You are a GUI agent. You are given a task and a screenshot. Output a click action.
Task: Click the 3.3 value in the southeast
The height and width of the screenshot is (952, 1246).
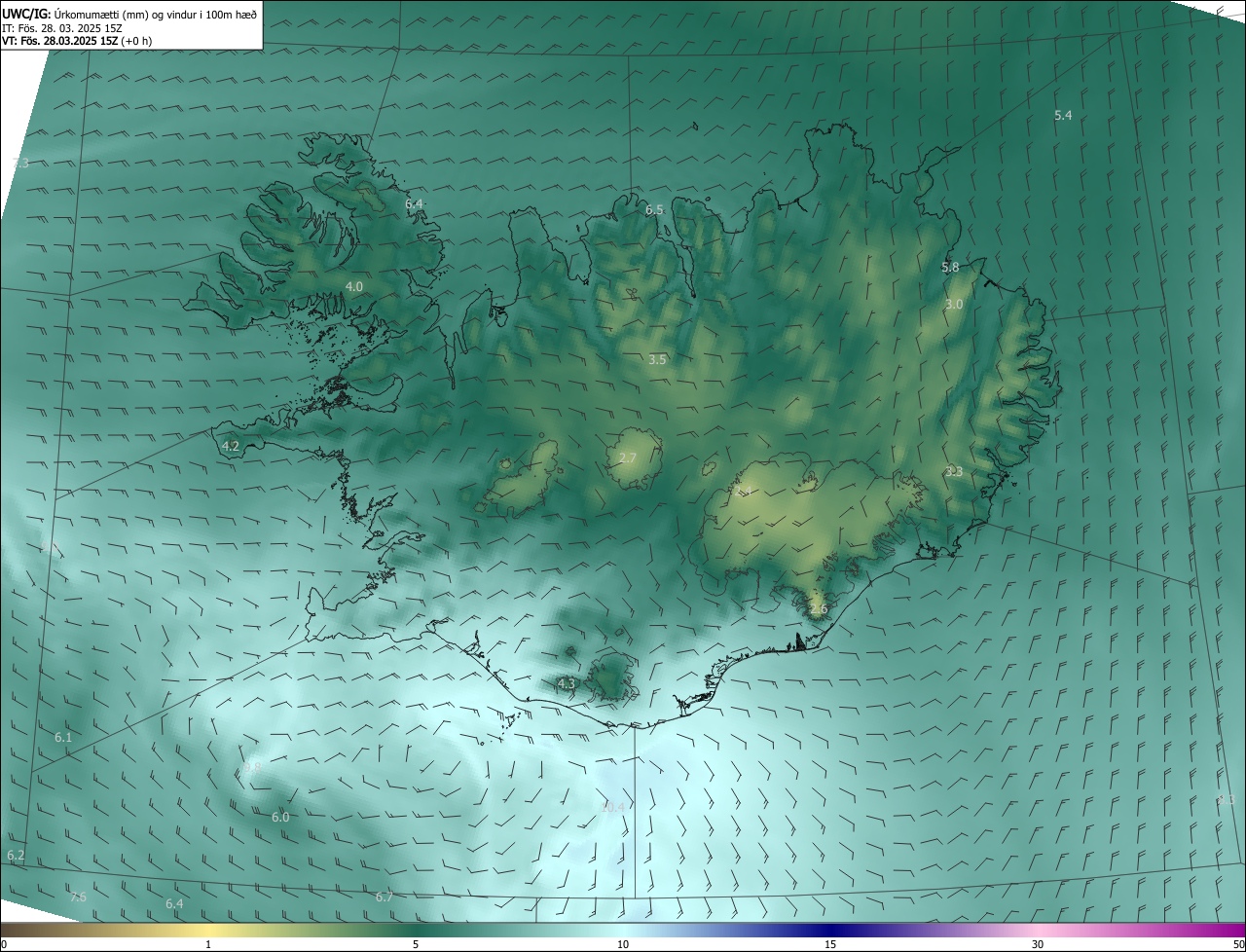click(954, 472)
